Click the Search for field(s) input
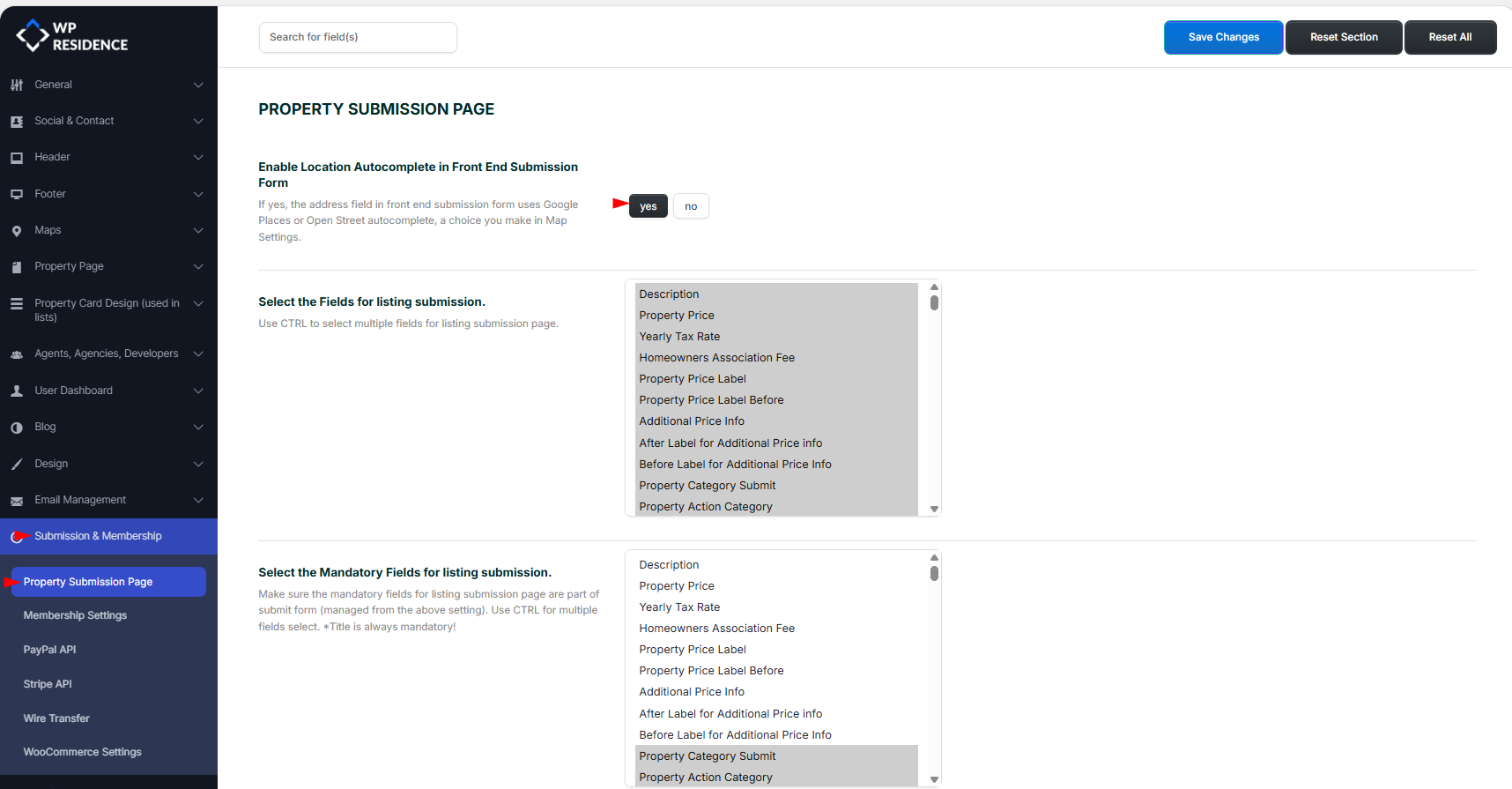 pos(358,37)
